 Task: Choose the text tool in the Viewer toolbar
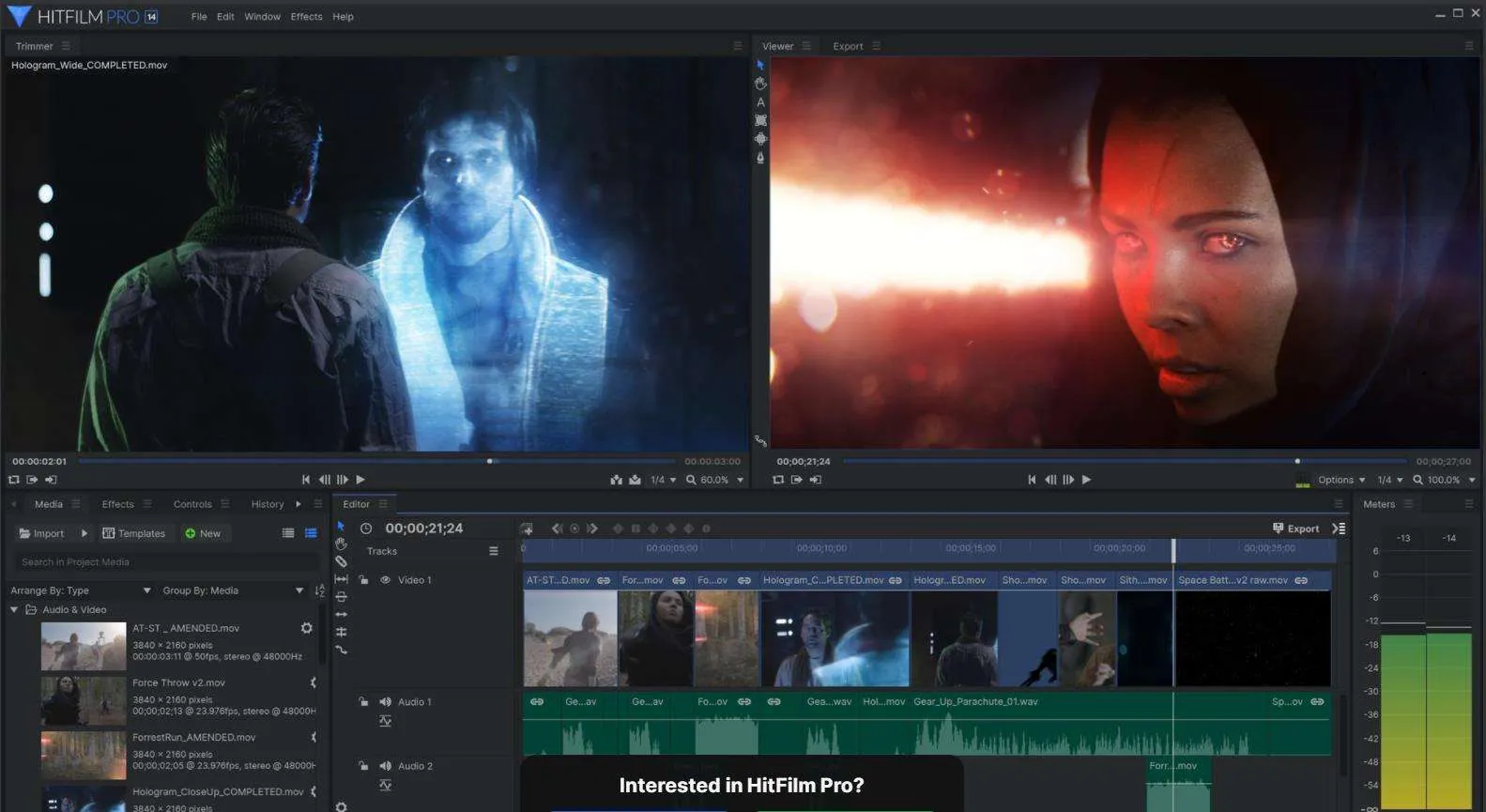pos(760,102)
